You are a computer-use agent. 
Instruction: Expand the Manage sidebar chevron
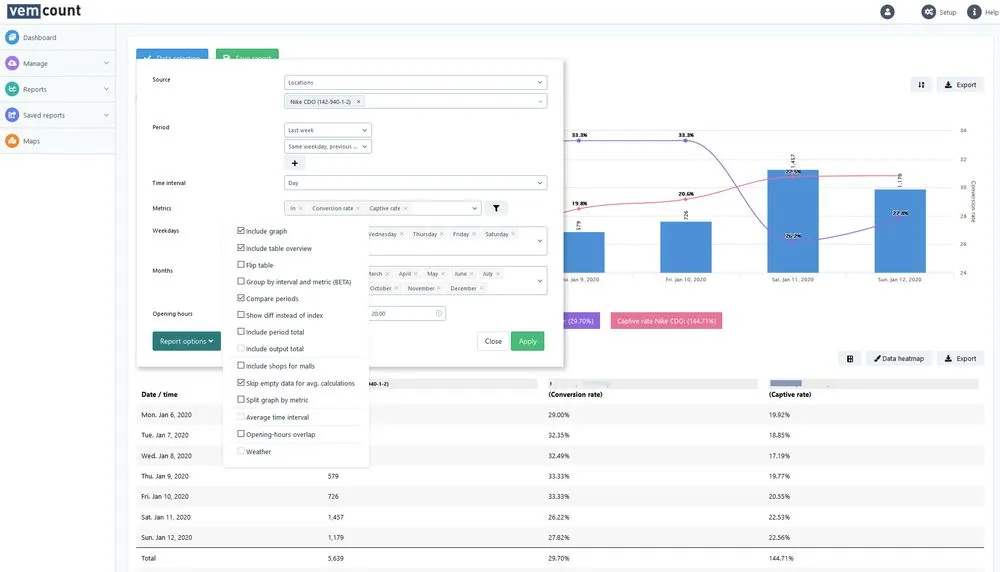[106, 63]
